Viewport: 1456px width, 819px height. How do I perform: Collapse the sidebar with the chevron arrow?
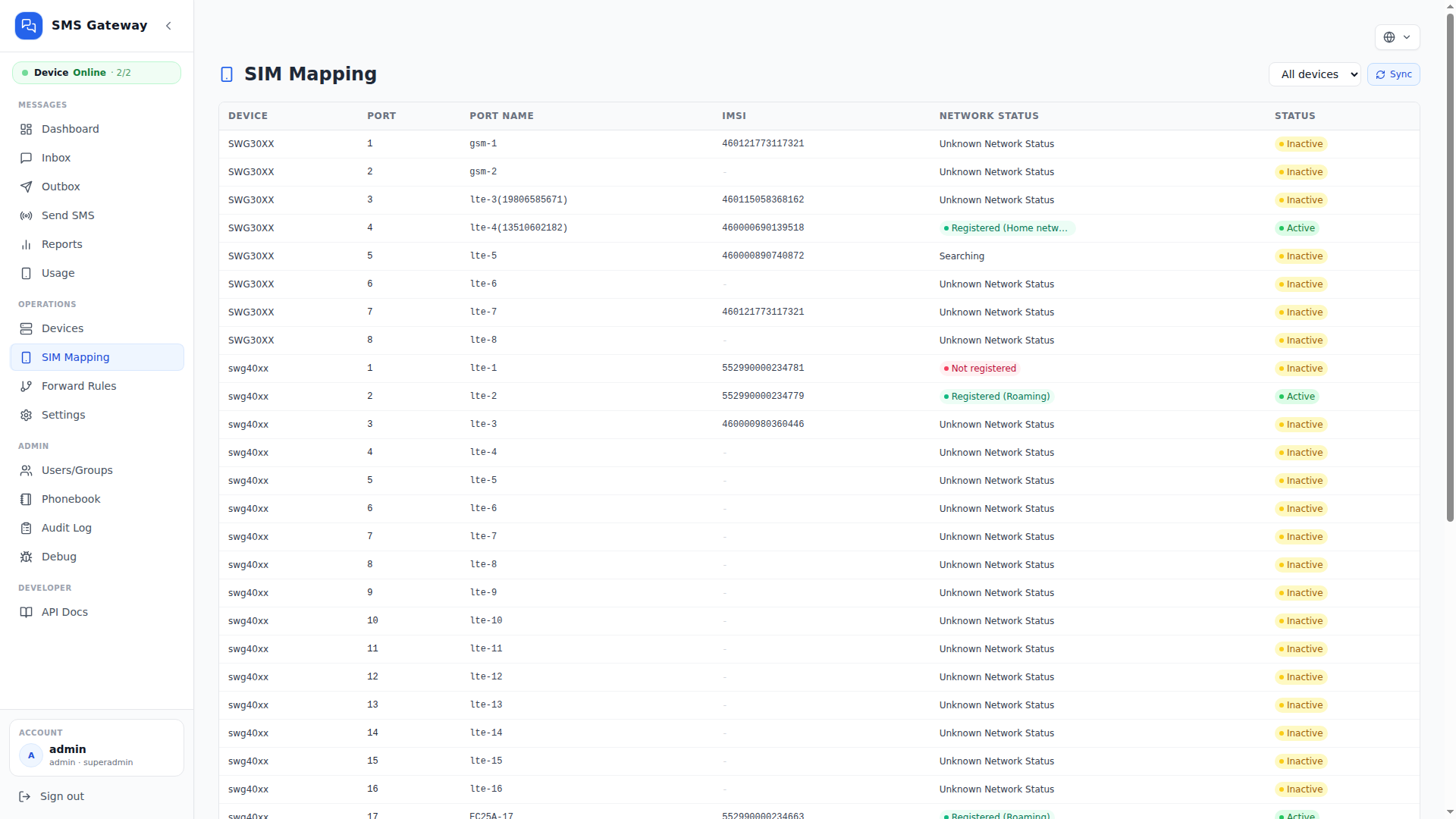[168, 26]
